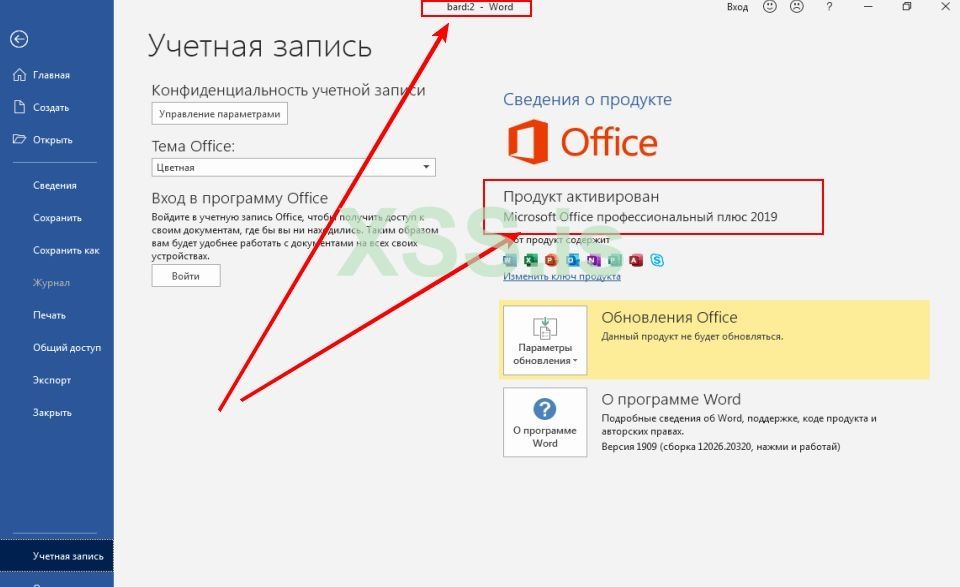Click Закрыть in the sidebar
The width and height of the screenshot is (960, 587).
click(52, 413)
